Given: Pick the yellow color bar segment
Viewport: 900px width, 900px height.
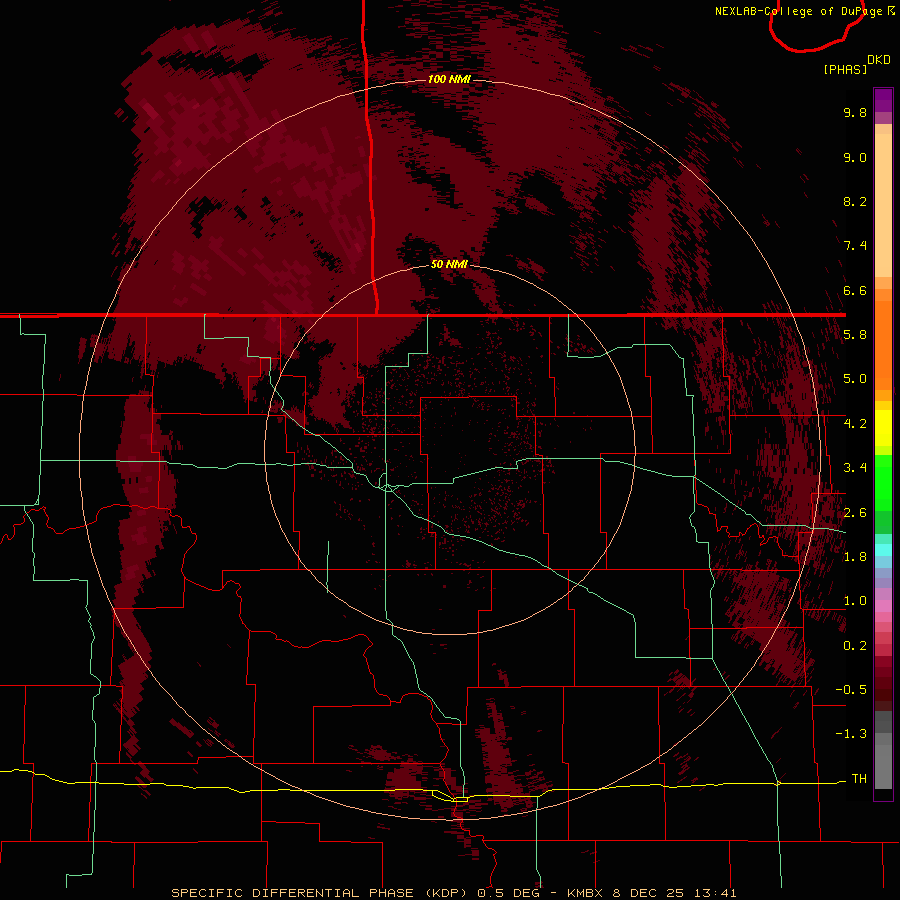Looking at the screenshot, I should point(883,428).
